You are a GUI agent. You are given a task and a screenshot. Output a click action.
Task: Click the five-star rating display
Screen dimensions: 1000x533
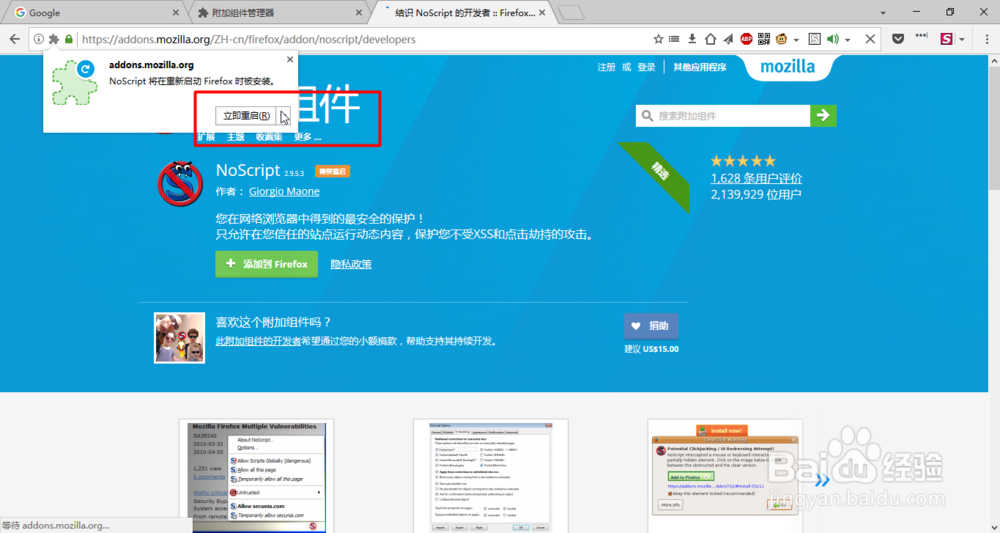pos(743,161)
